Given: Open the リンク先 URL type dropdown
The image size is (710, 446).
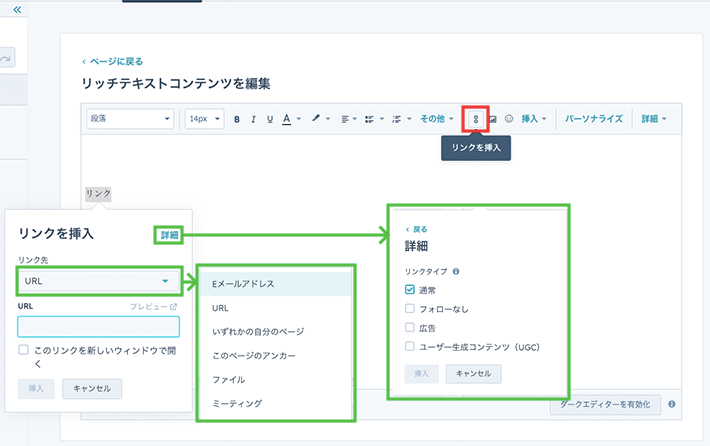Looking at the screenshot, I should (x=98, y=281).
